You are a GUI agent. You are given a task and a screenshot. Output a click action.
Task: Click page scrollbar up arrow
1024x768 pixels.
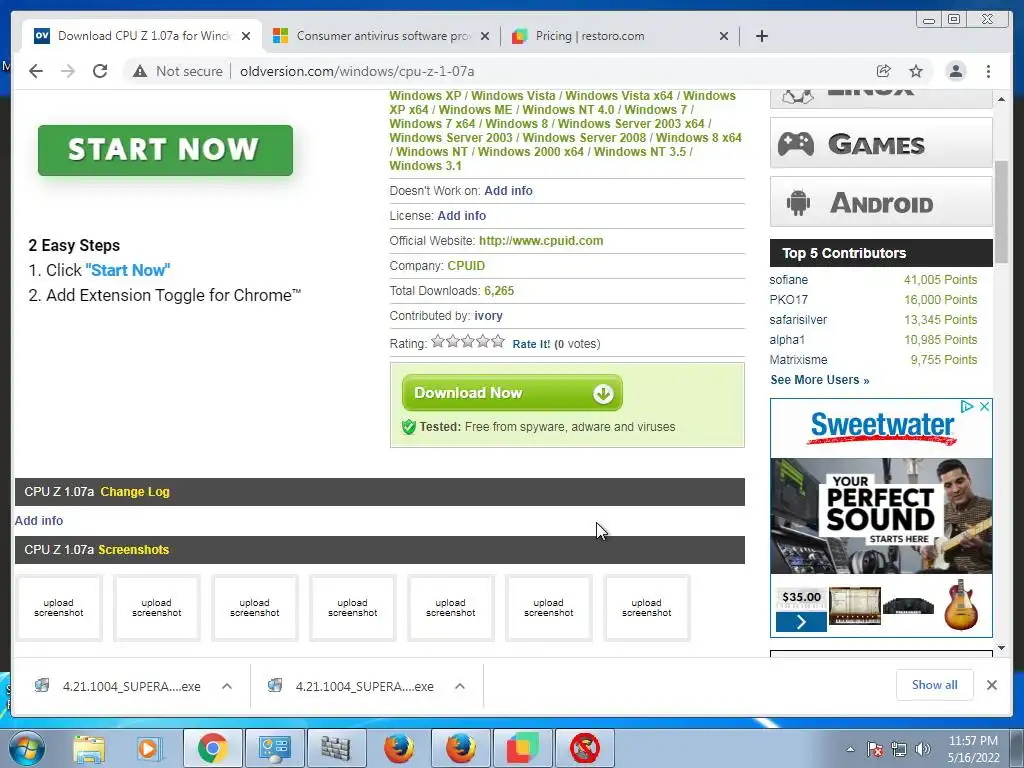[x=1001, y=99]
